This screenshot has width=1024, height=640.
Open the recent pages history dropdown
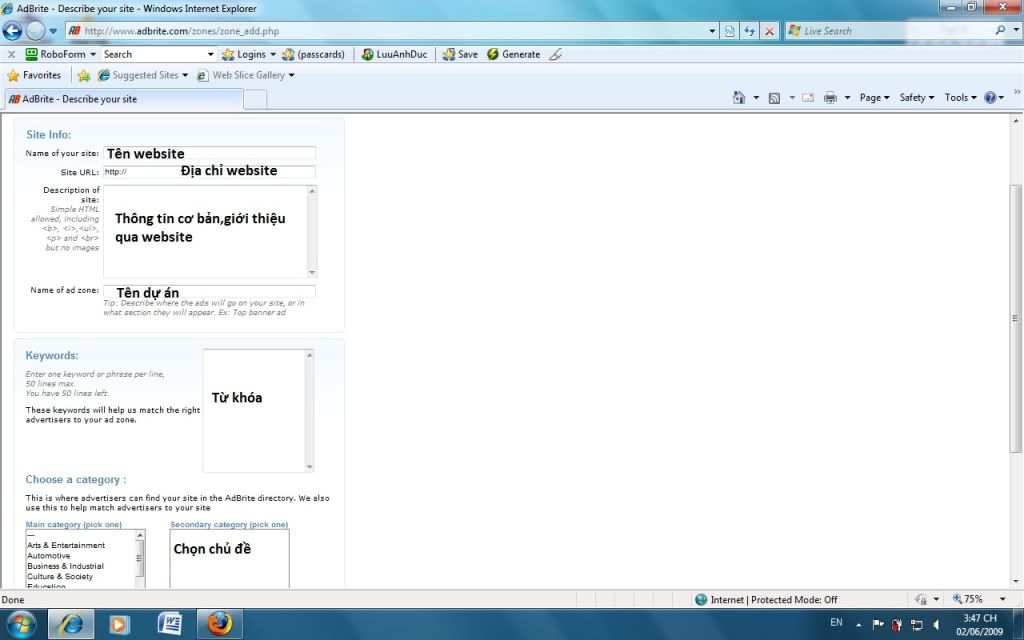click(x=53, y=31)
